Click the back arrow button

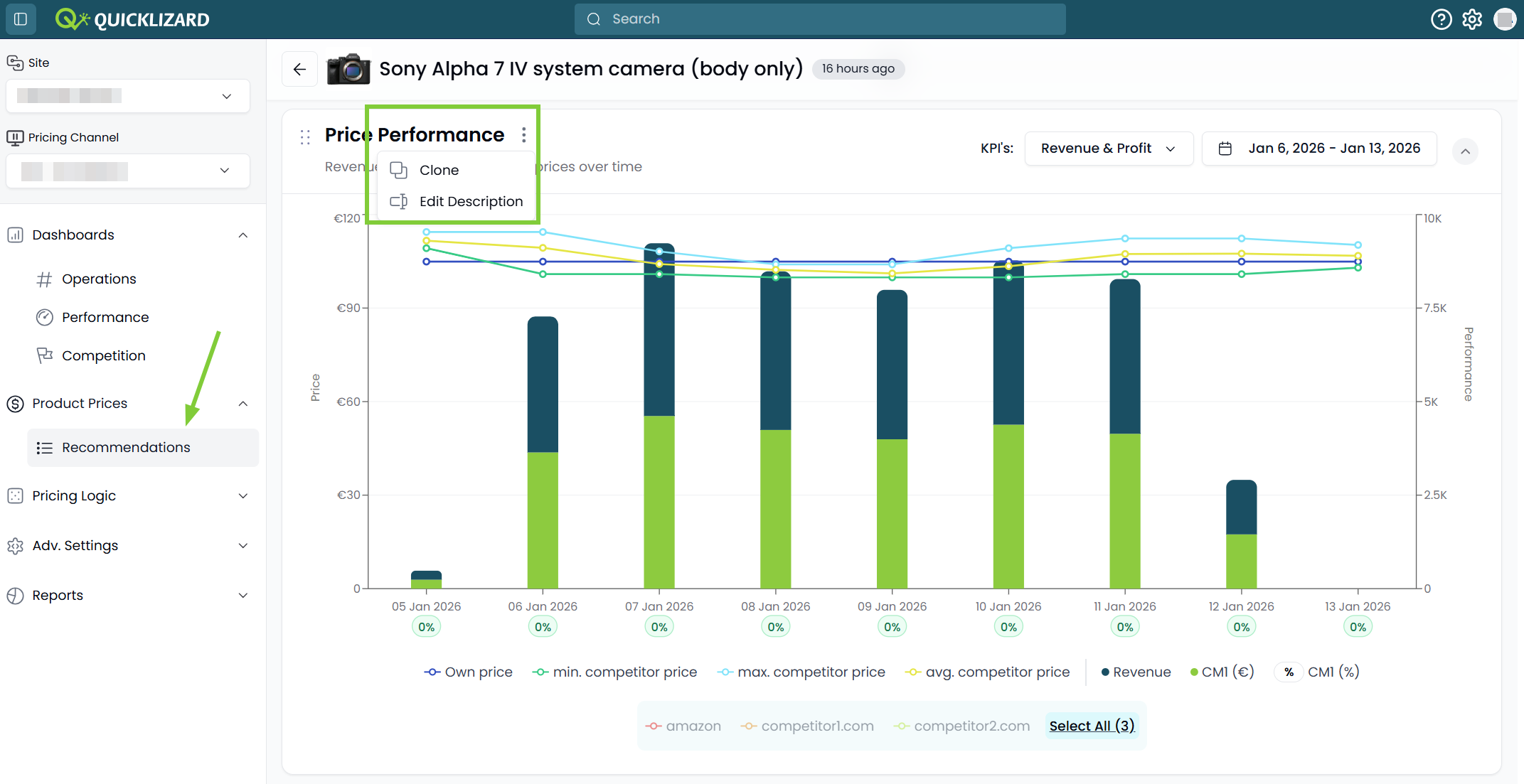pyautogui.click(x=299, y=69)
